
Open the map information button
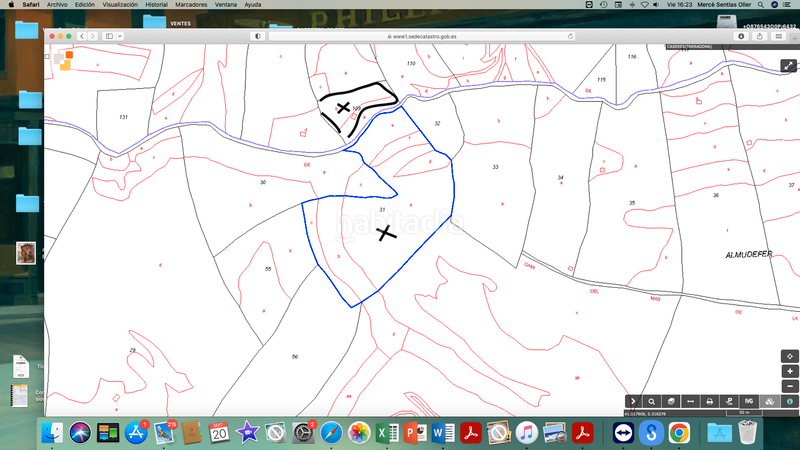789,401
